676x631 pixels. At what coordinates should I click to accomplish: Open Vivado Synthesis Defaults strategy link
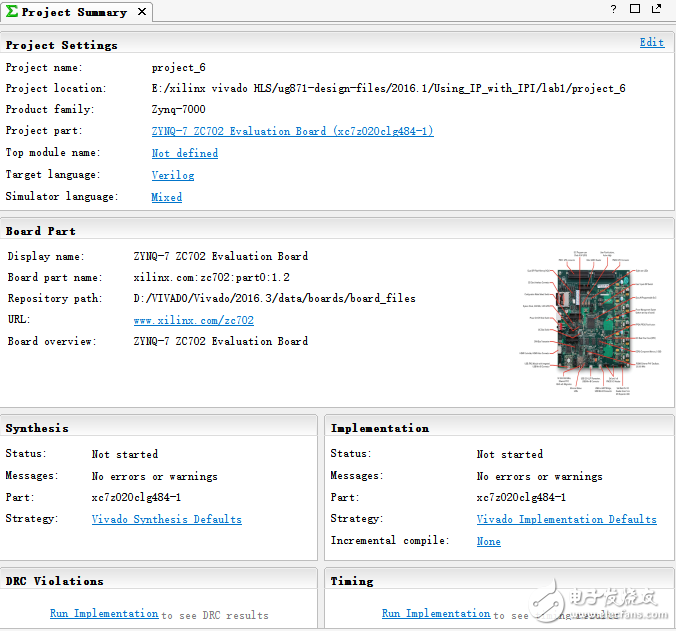point(166,519)
